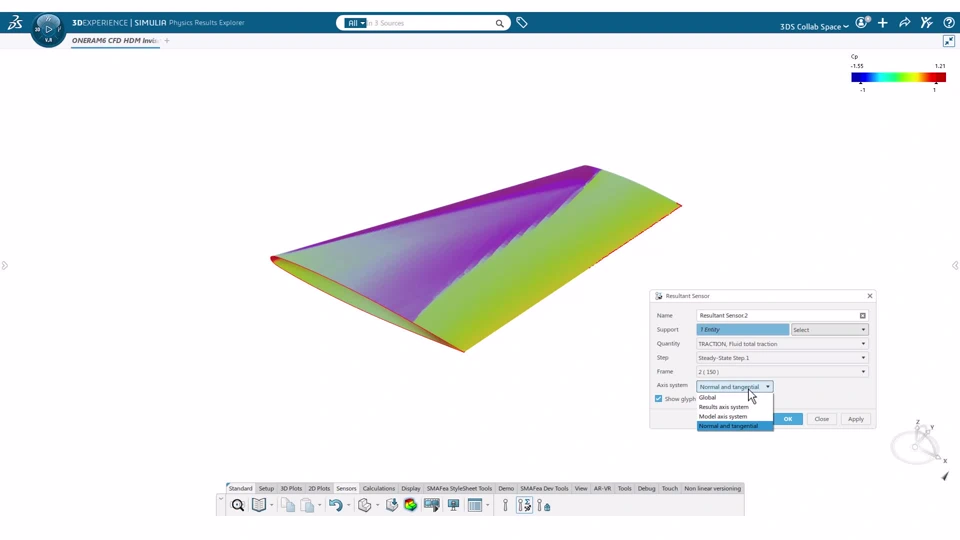Viewport: 960px width, 540px height.
Task: Open the AR-VR tab
Action: 602,489
